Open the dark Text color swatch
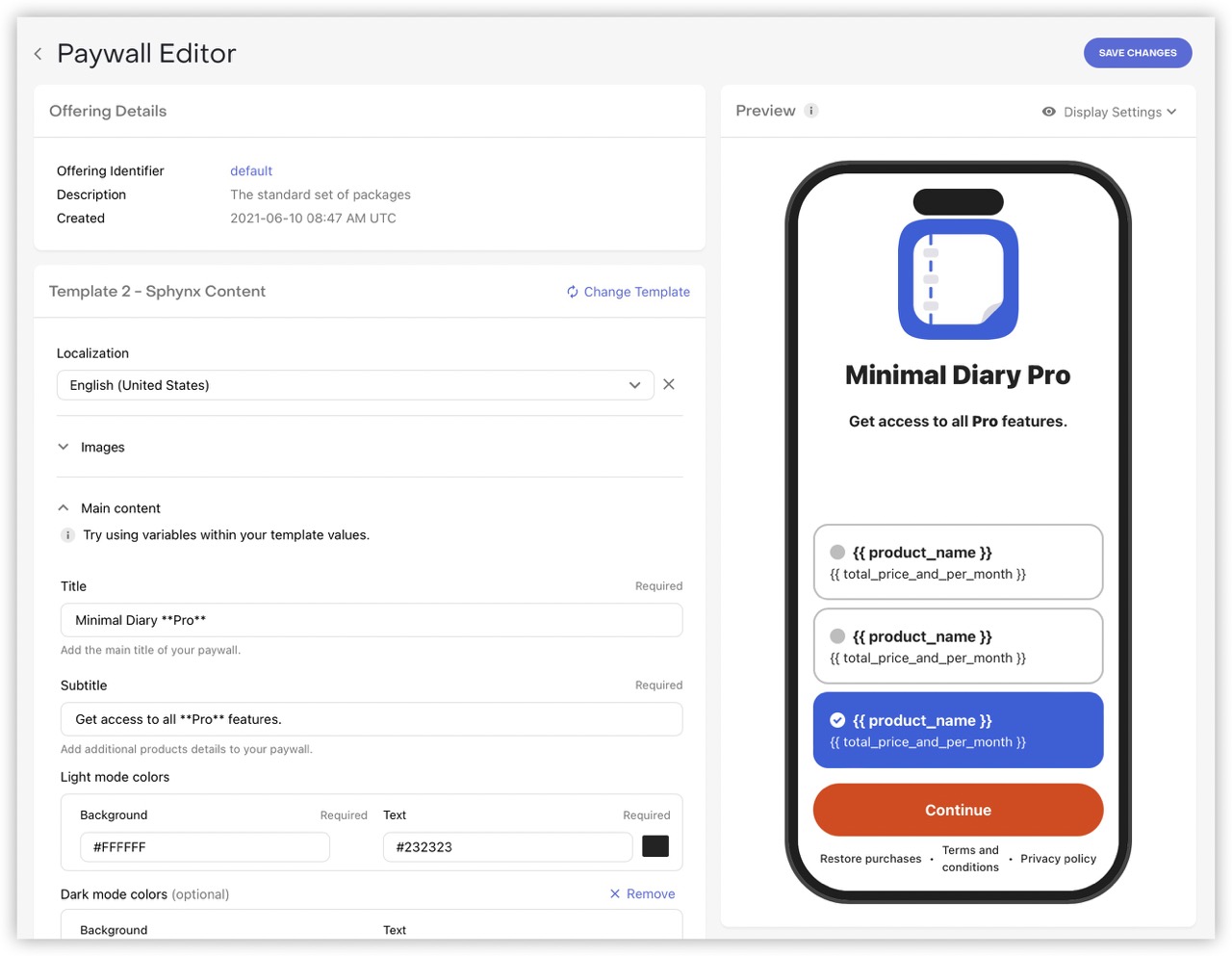 click(655, 846)
